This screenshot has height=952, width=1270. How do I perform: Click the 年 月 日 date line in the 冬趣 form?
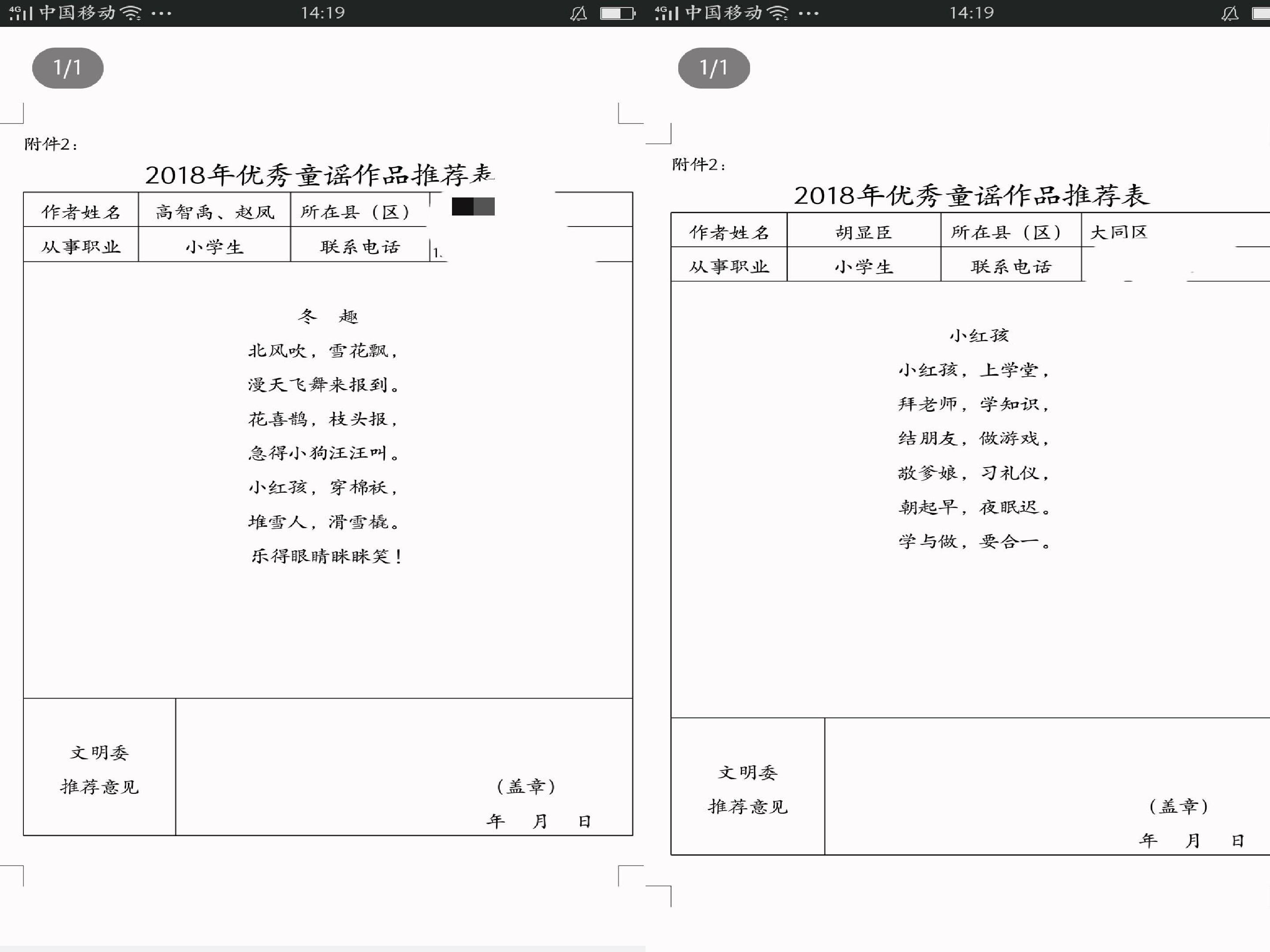[538, 821]
